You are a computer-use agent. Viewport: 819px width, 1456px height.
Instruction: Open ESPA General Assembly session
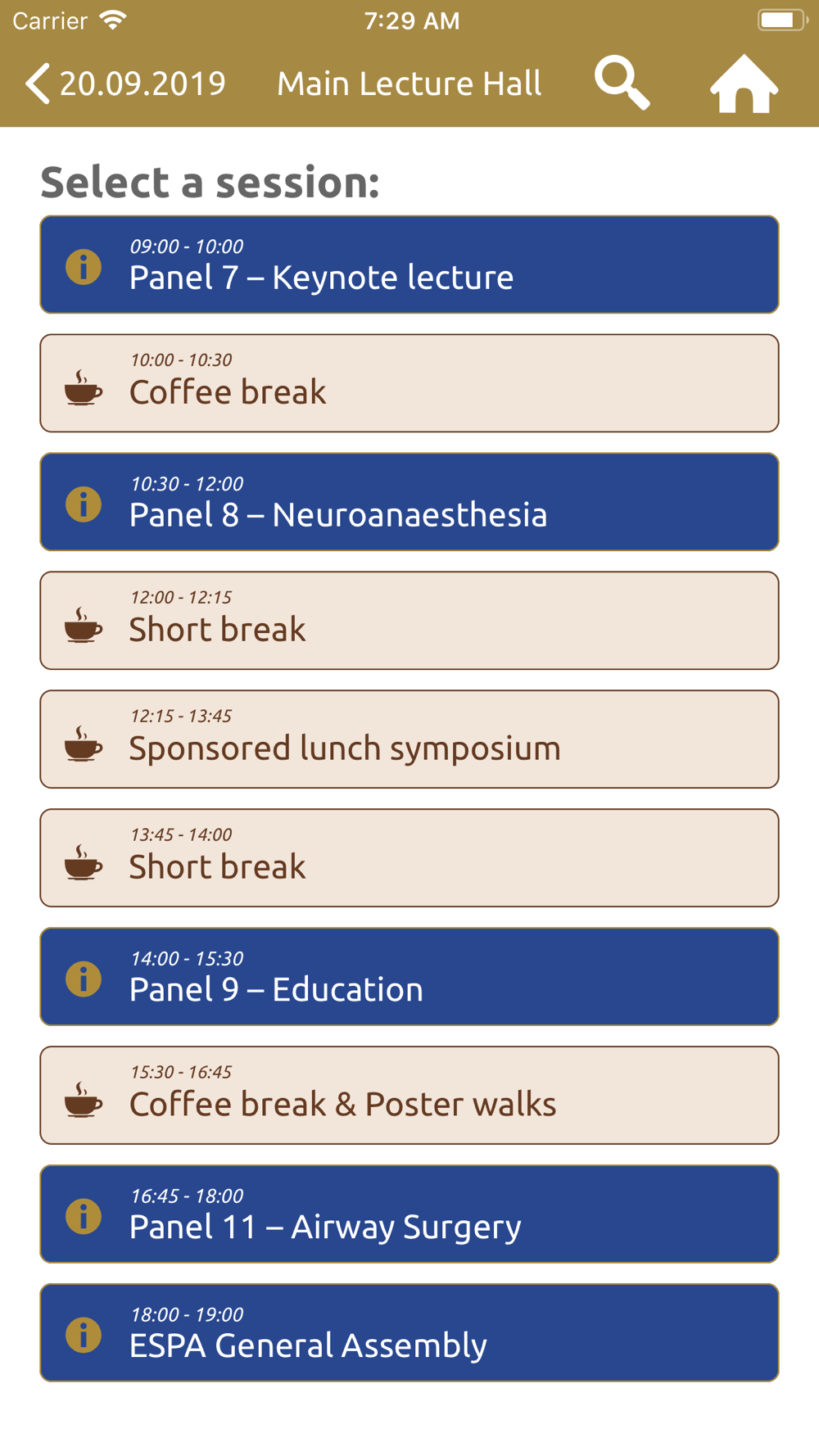[409, 1333]
